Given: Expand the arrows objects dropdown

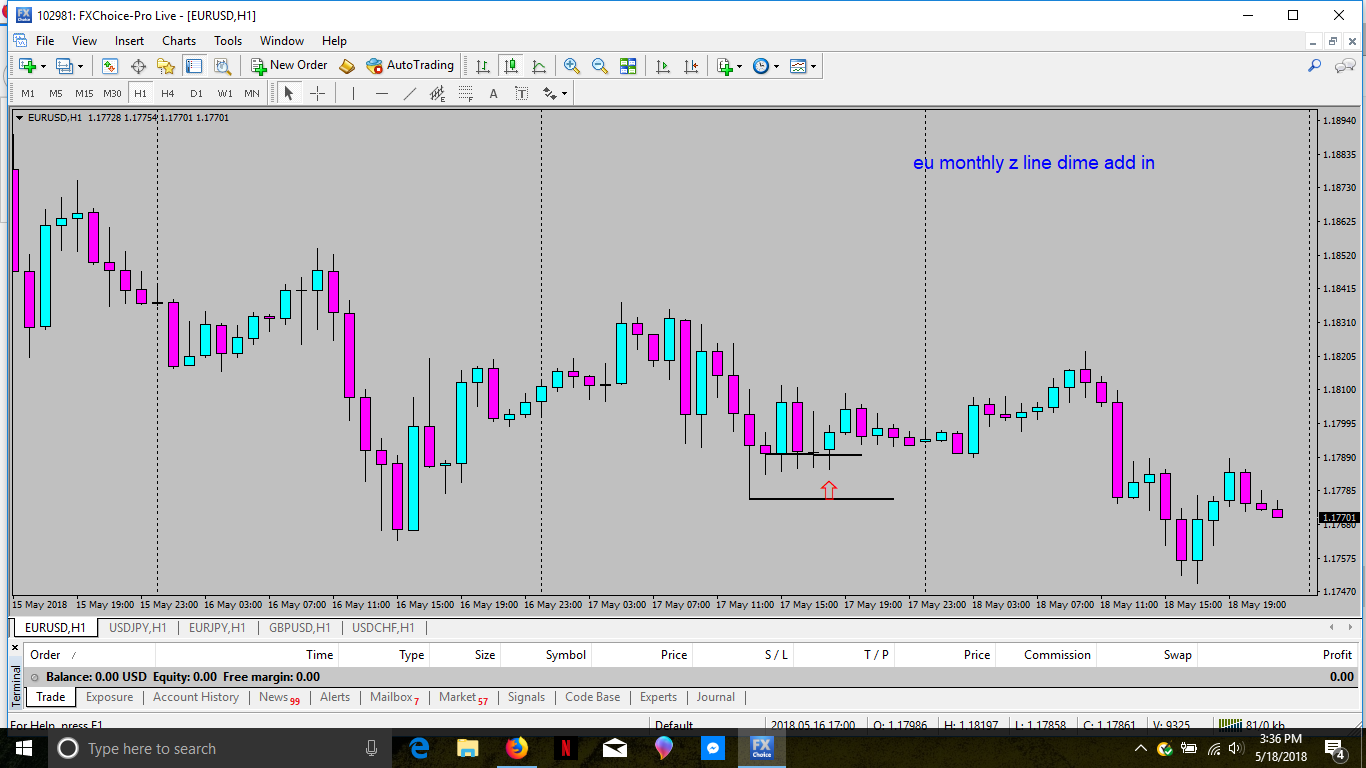Looking at the screenshot, I should pyautogui.click(x=564, y=94).
